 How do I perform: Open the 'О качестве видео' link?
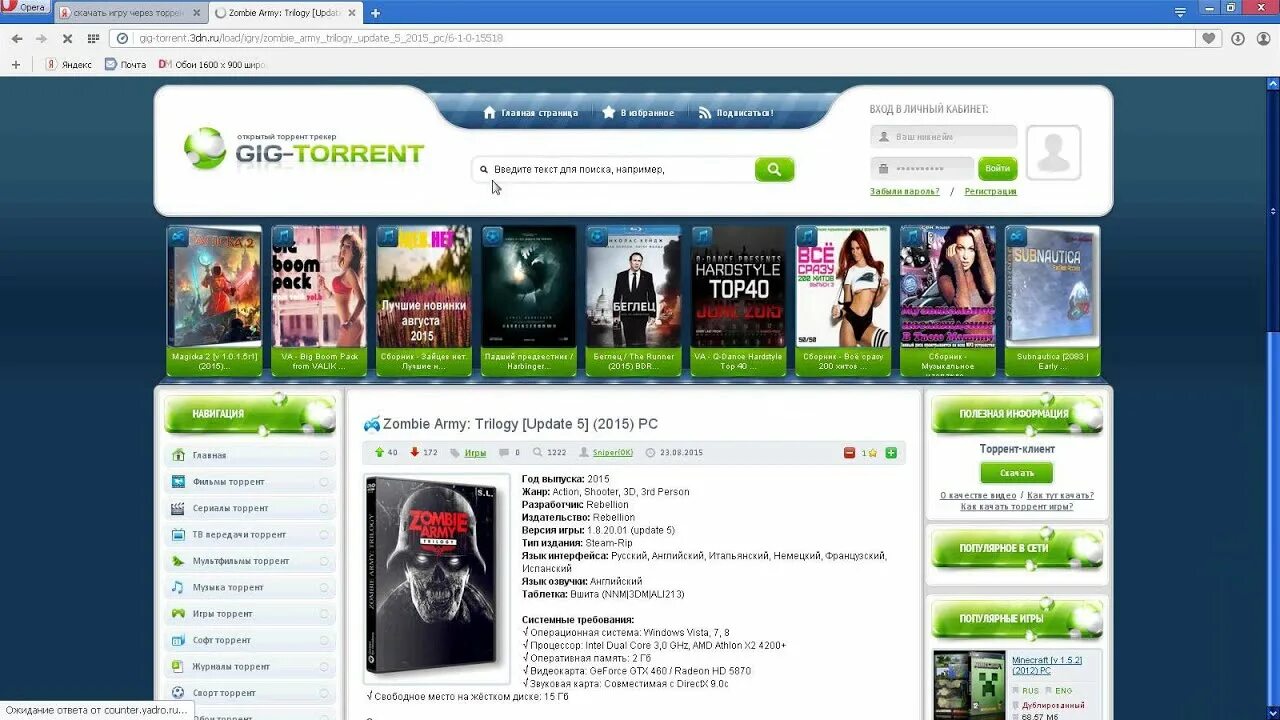978,495
